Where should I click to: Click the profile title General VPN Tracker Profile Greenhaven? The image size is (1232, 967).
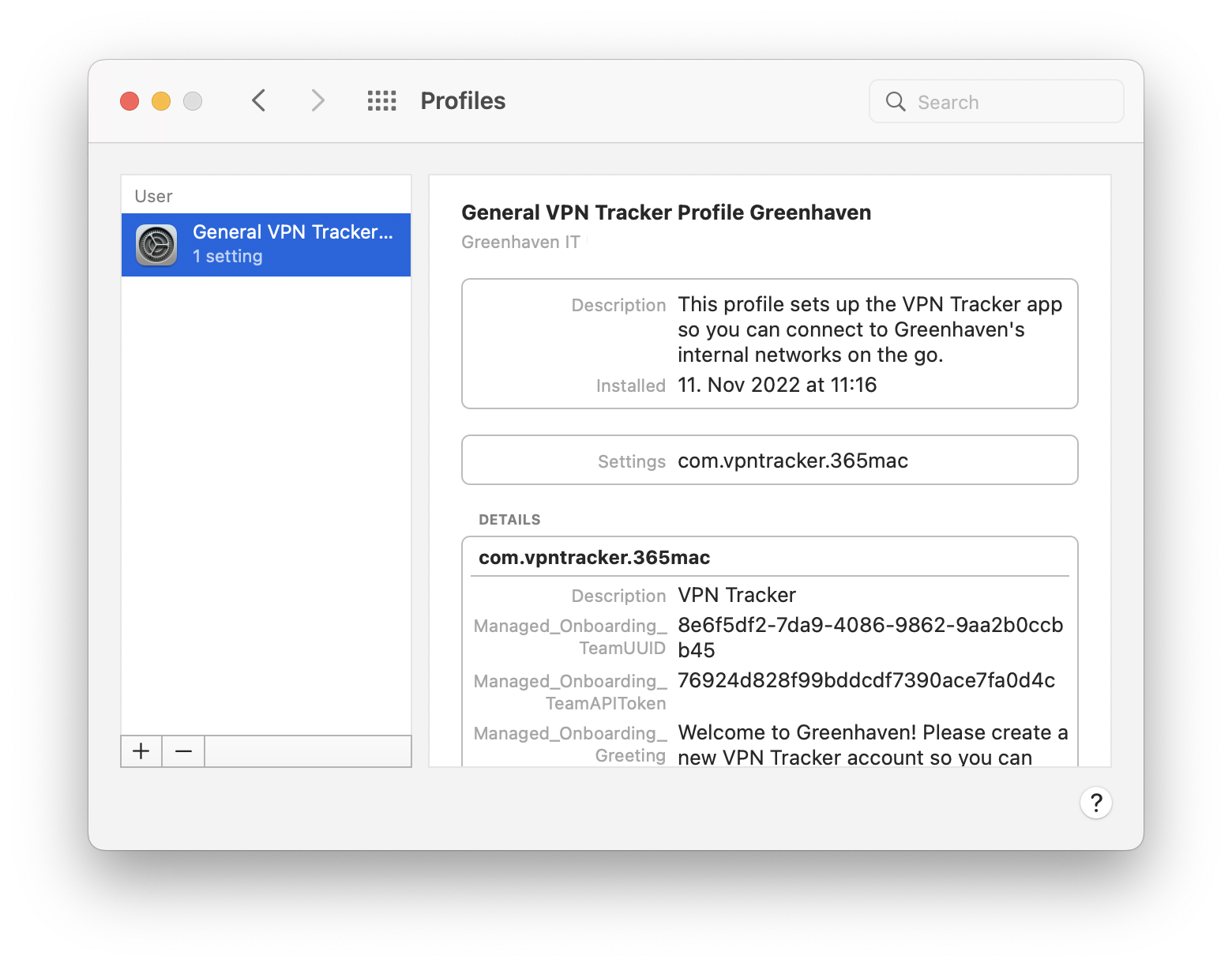coord(667,213)
